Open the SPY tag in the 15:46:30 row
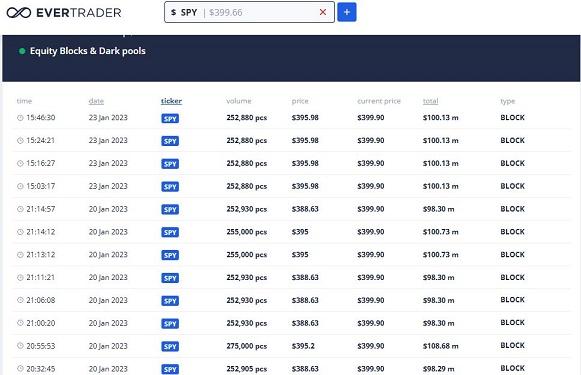581x375 pixels. click(170, 119)
